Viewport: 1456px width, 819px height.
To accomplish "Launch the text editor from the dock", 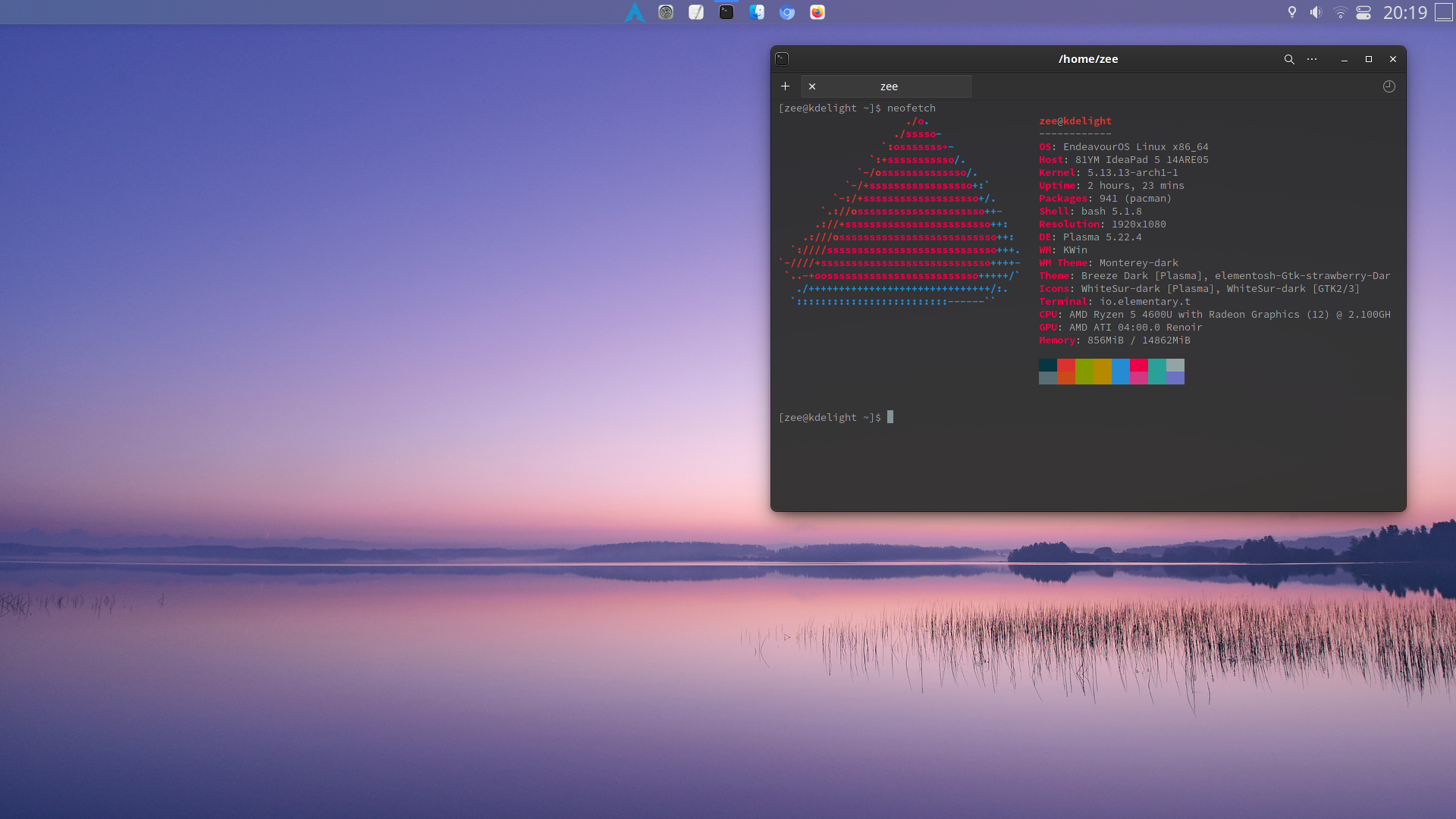I will pos(696,12).
